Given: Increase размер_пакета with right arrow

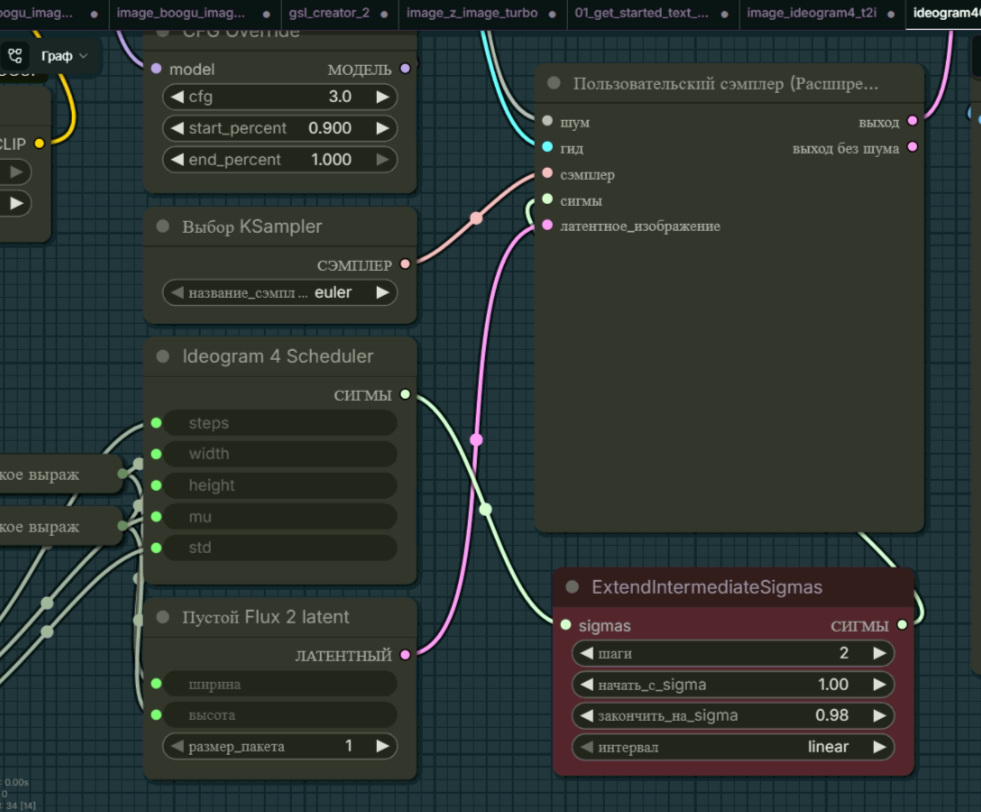Looking at the screenshot, I should coord(382,746).
